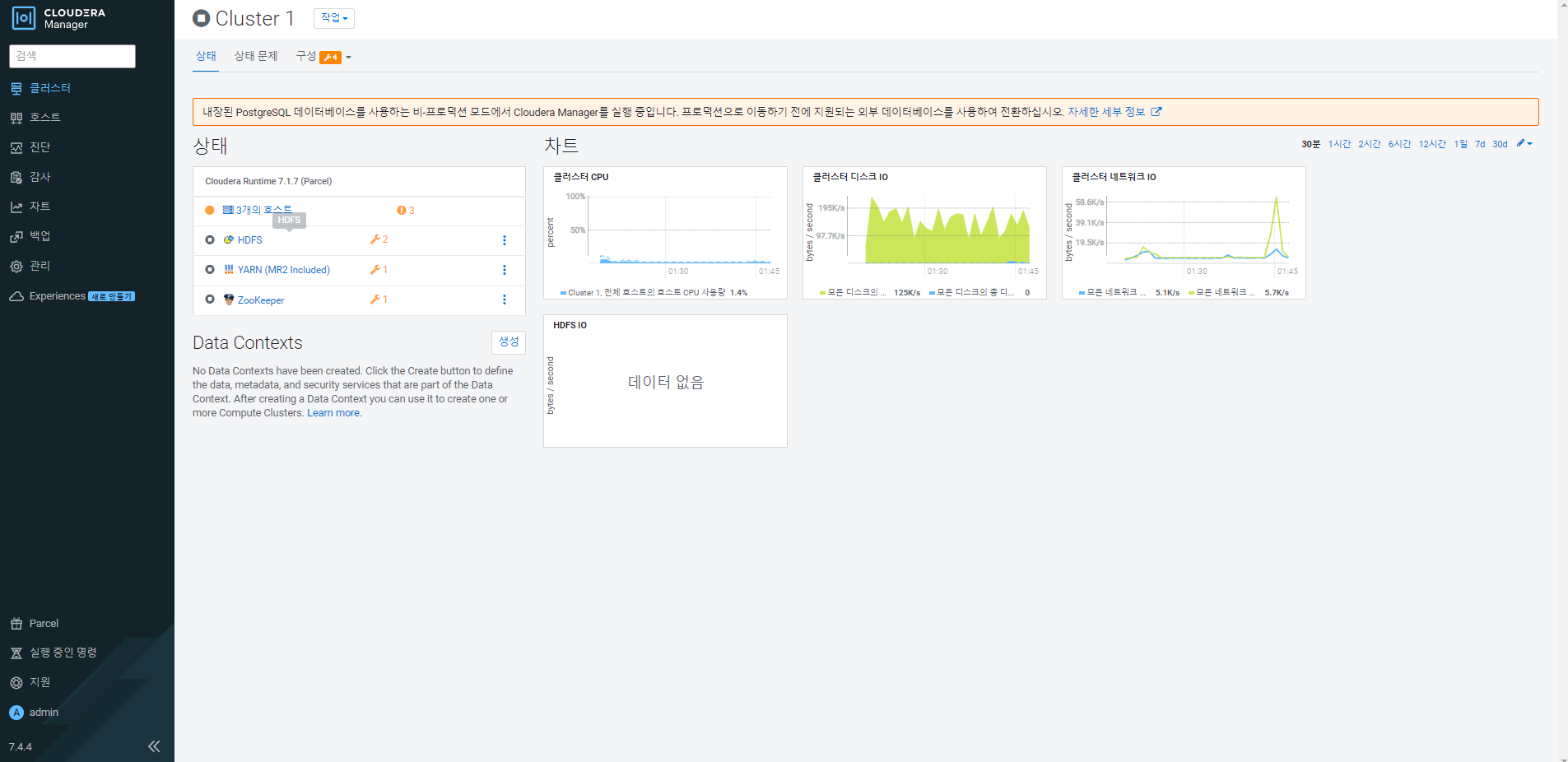The height and width of the screenshot is (762, 1568).
Task: Collapse the sidebar with double-chevron icon
Action: [x=154, y=746]
